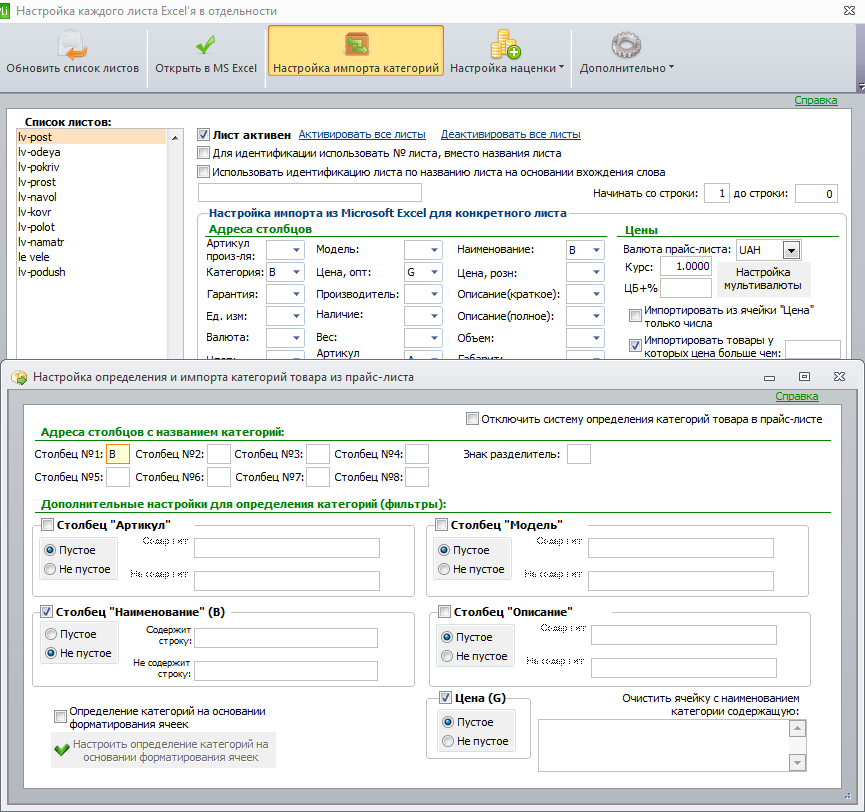Maximize the category settings dialog
The height and width of the screenshot is (812, 865).
pos(804,377)
